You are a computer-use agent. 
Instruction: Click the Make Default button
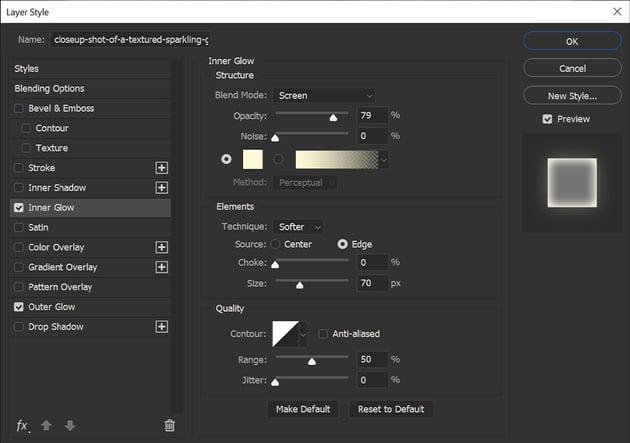pos(303,409)
